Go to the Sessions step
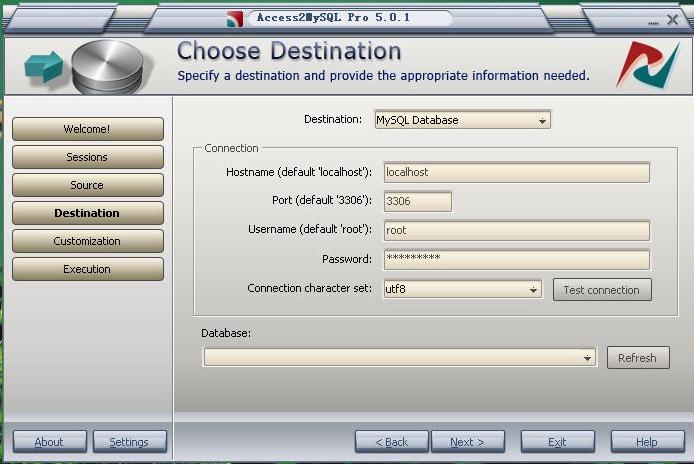 (88, 157)
